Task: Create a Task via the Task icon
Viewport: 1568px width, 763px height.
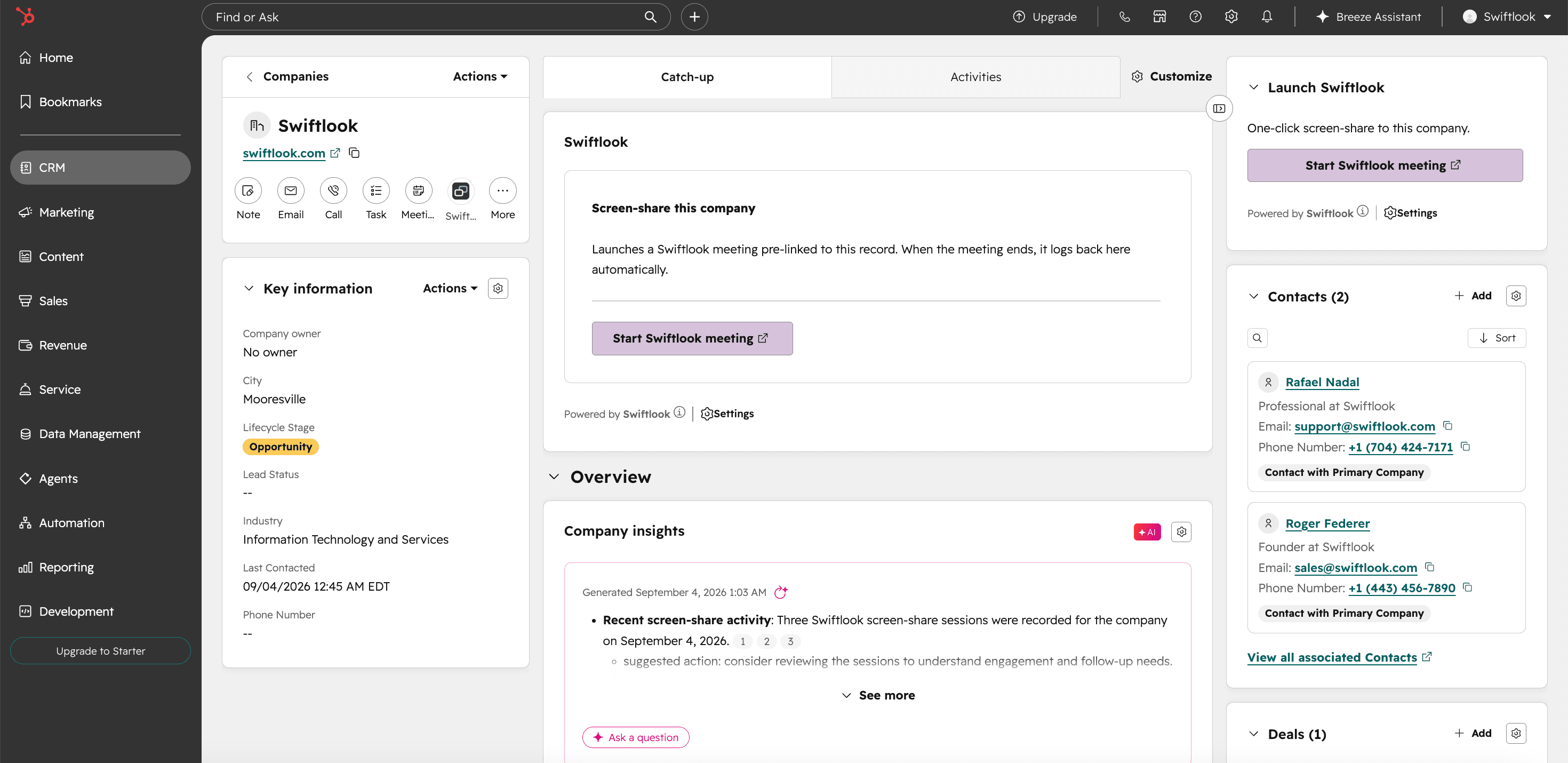Action: click(376, 191)
